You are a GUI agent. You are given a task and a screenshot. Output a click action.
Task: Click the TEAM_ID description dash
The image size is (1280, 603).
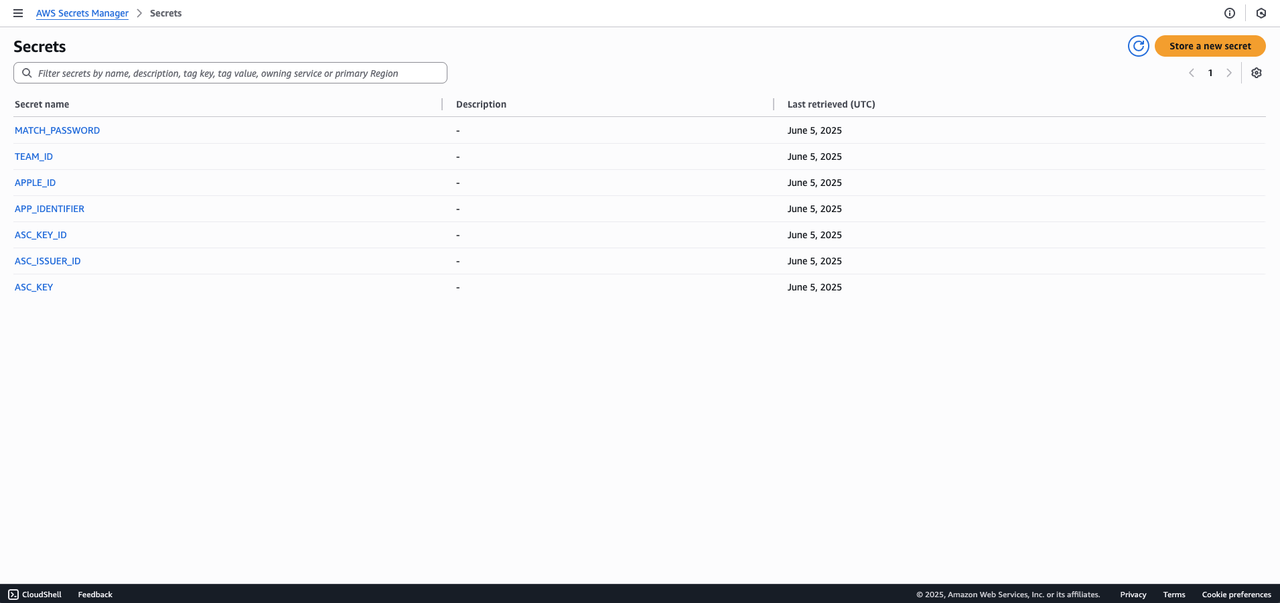(458, 156)
